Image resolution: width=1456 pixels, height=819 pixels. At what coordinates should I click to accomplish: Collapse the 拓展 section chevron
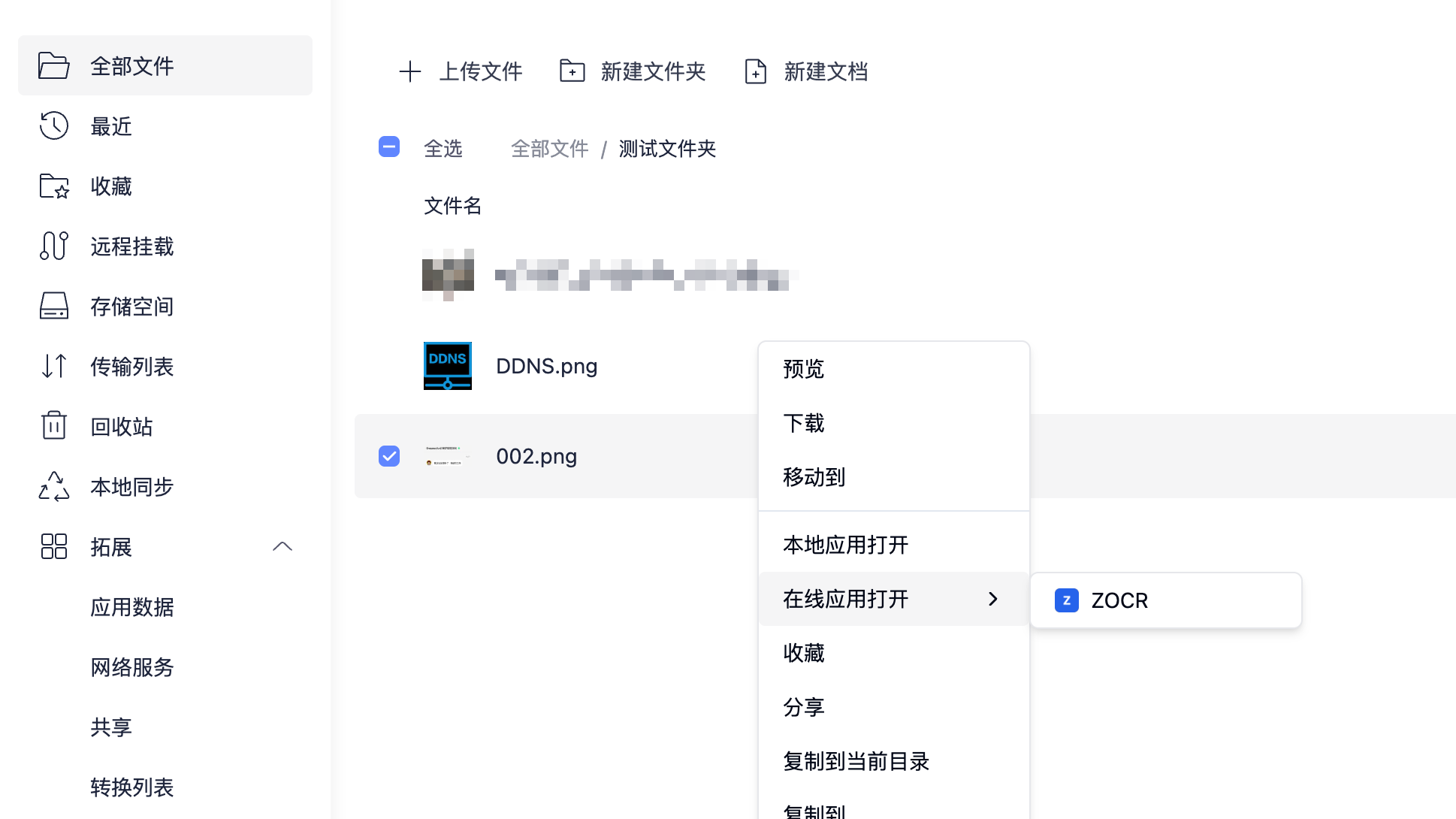click(x=282, y=546)
